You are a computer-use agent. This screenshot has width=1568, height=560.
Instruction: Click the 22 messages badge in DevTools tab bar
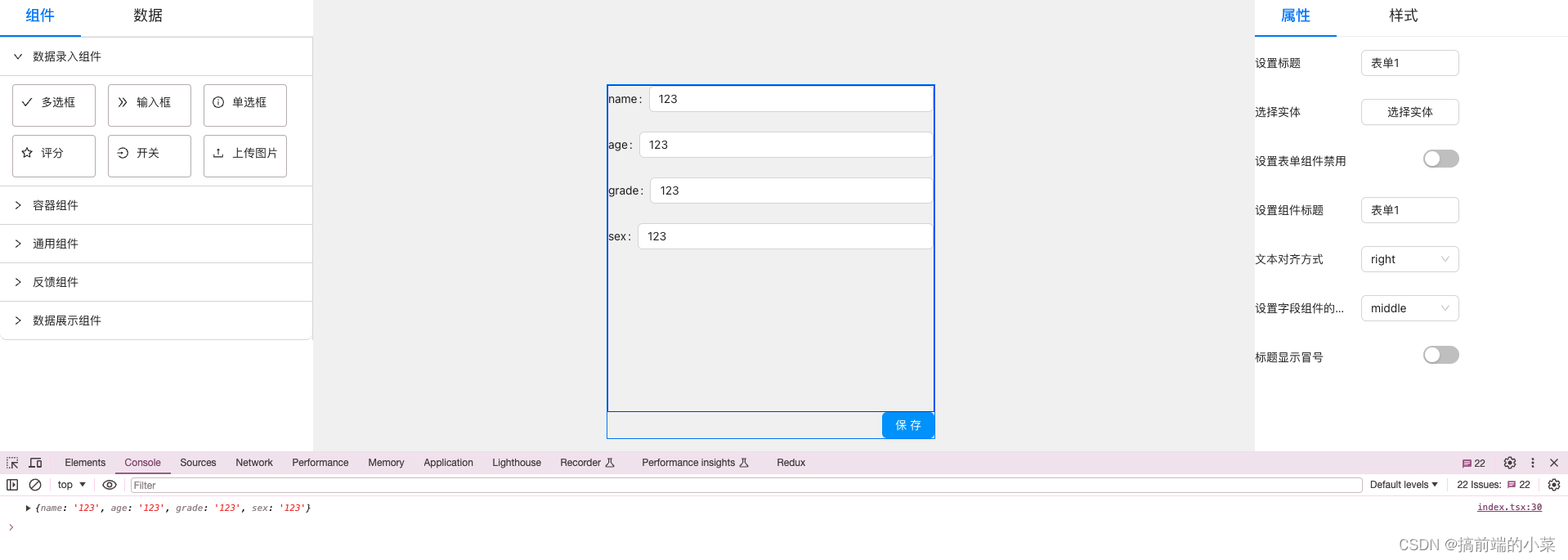(x=1474, y=463)
